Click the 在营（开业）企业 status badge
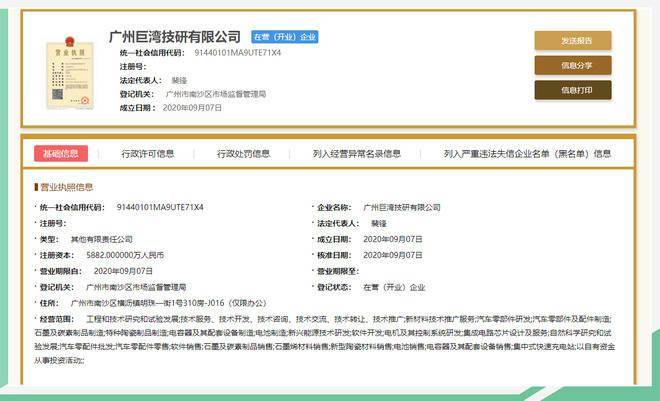660x401 pixels. click(x=285, y=37)
